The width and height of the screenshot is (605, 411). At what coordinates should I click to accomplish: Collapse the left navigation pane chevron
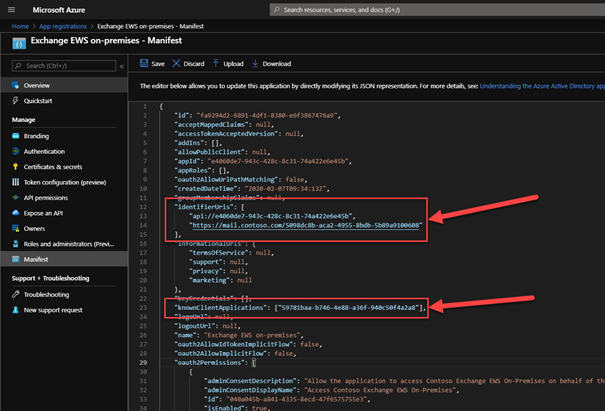click(x=122, y=66)
